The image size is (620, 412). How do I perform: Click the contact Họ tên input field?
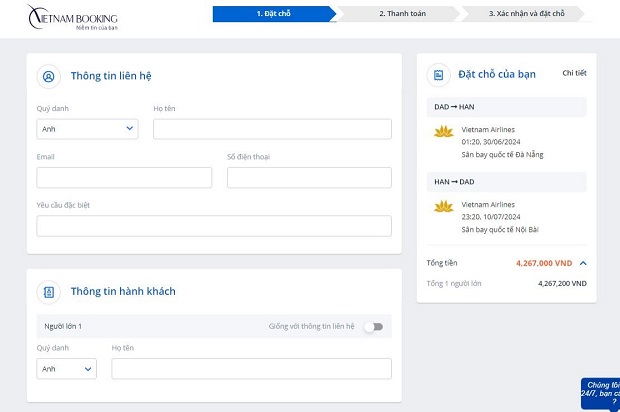click(x=272, y=129)
